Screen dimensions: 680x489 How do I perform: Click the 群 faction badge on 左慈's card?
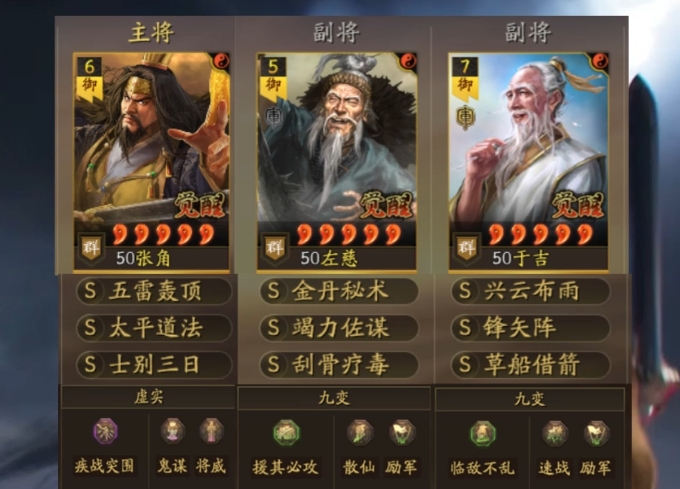pyautogui.click(x=275, y=248)
